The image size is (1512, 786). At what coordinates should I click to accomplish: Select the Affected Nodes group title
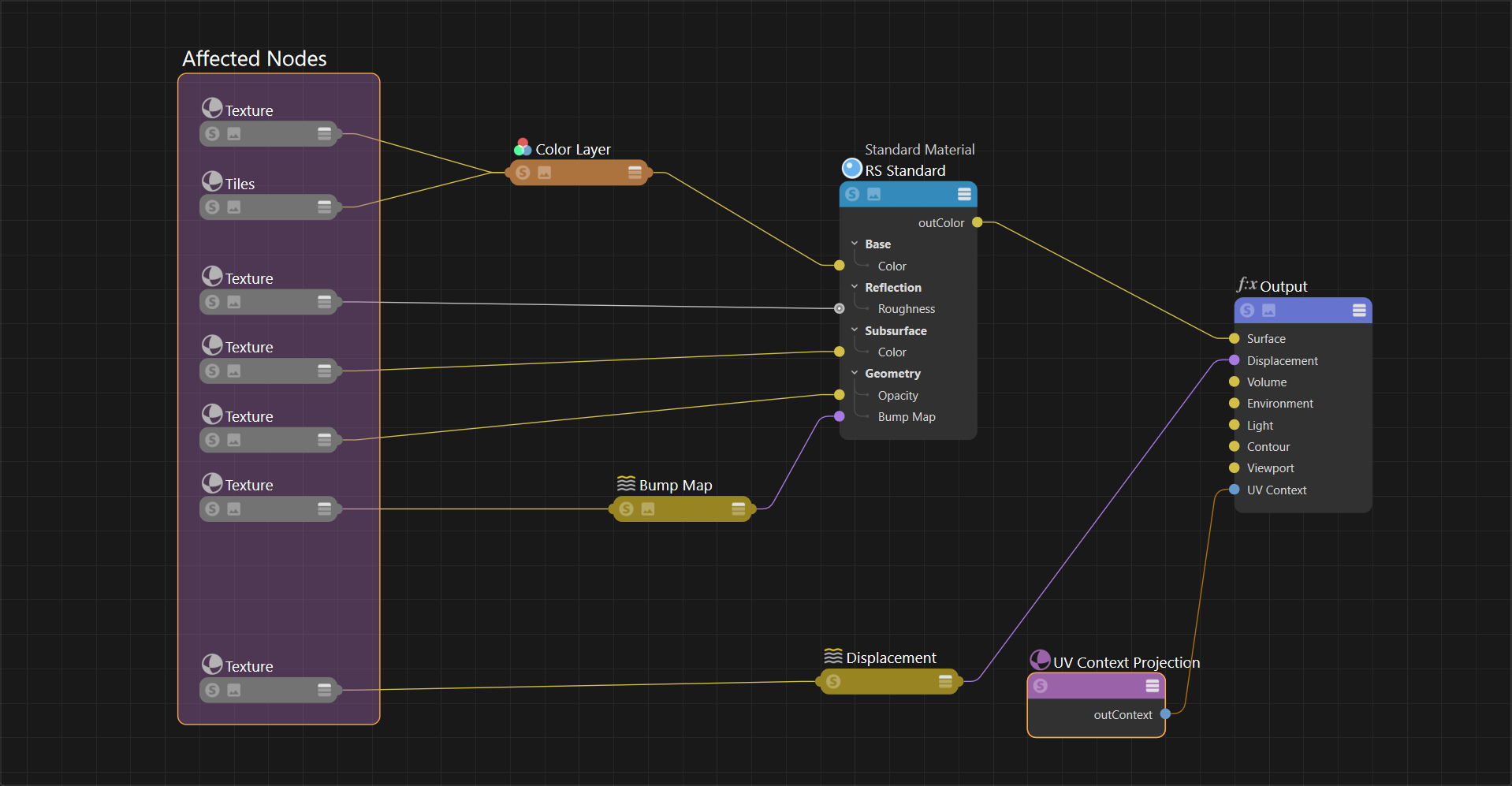pyautogui.click(x=254, y=59)
